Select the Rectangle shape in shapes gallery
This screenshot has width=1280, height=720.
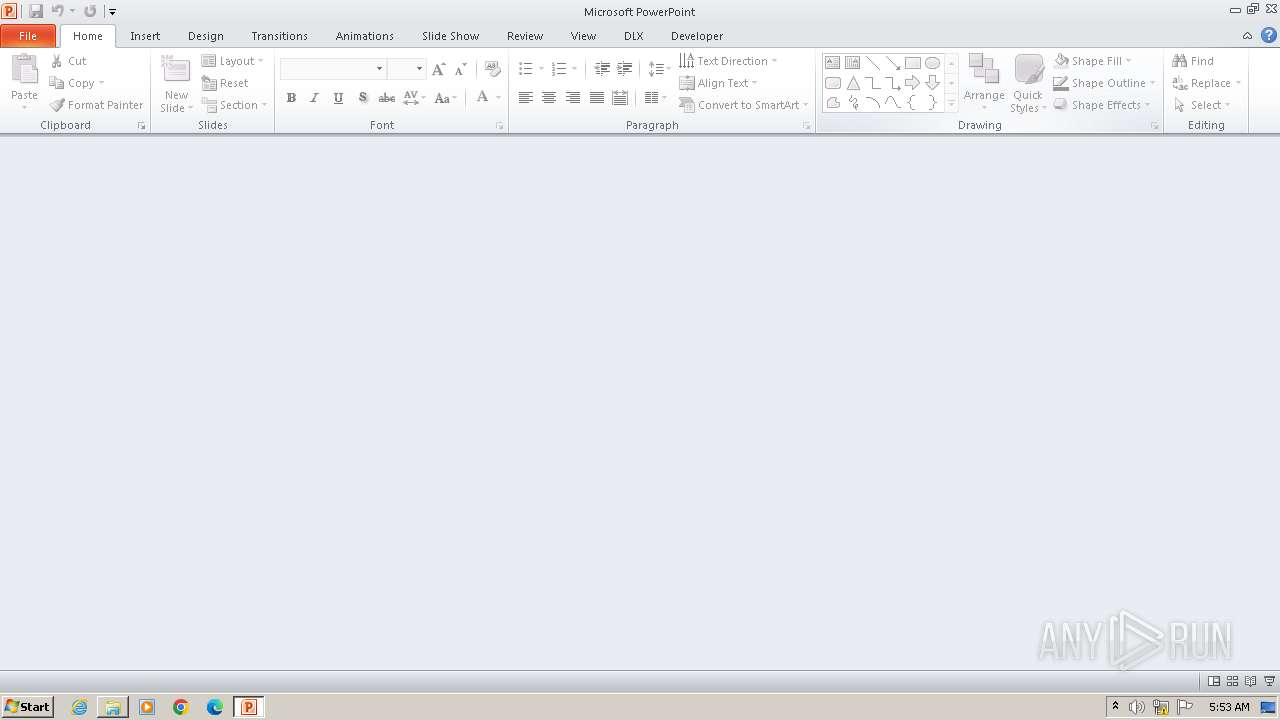912,63
